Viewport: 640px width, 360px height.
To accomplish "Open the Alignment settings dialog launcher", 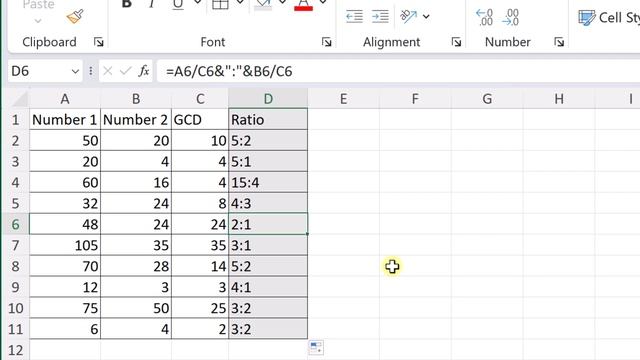I will (456, 42).
